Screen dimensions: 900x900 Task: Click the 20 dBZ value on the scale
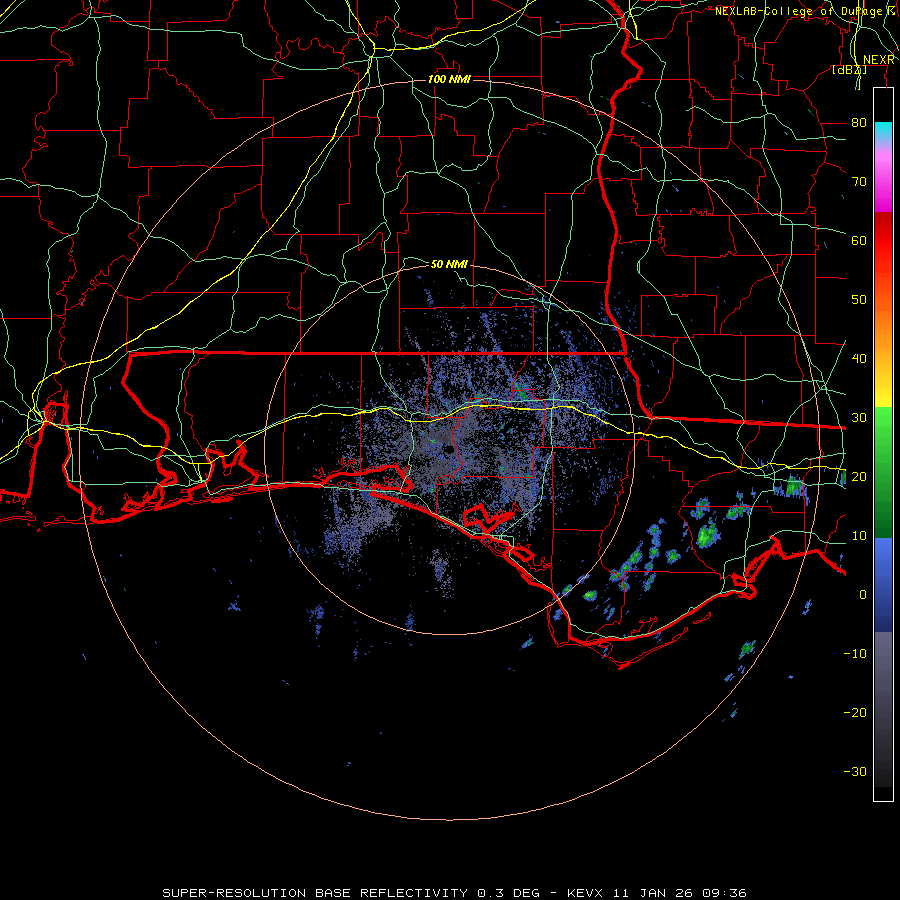click(859, 476)
